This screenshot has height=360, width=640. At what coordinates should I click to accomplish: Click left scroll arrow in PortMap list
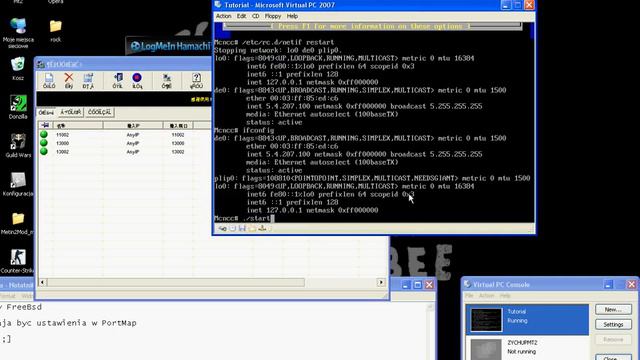[x=42, y=282]
